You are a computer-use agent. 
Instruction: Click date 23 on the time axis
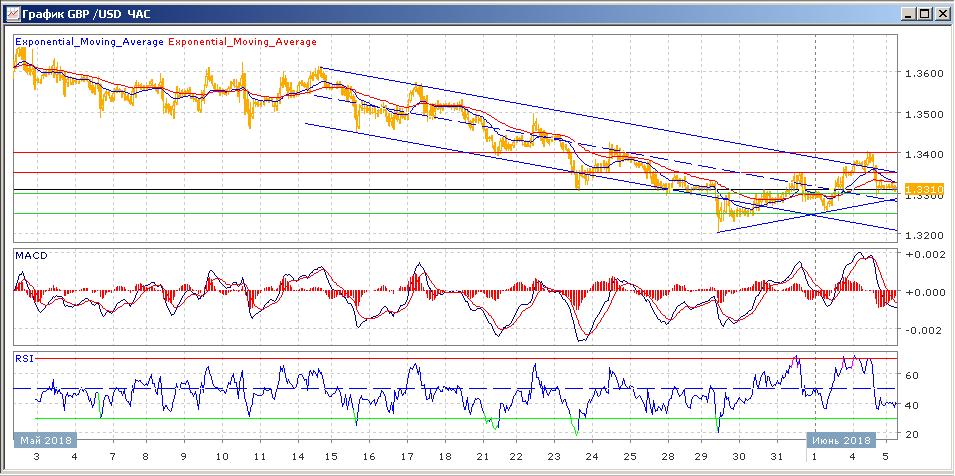(554, 456)
